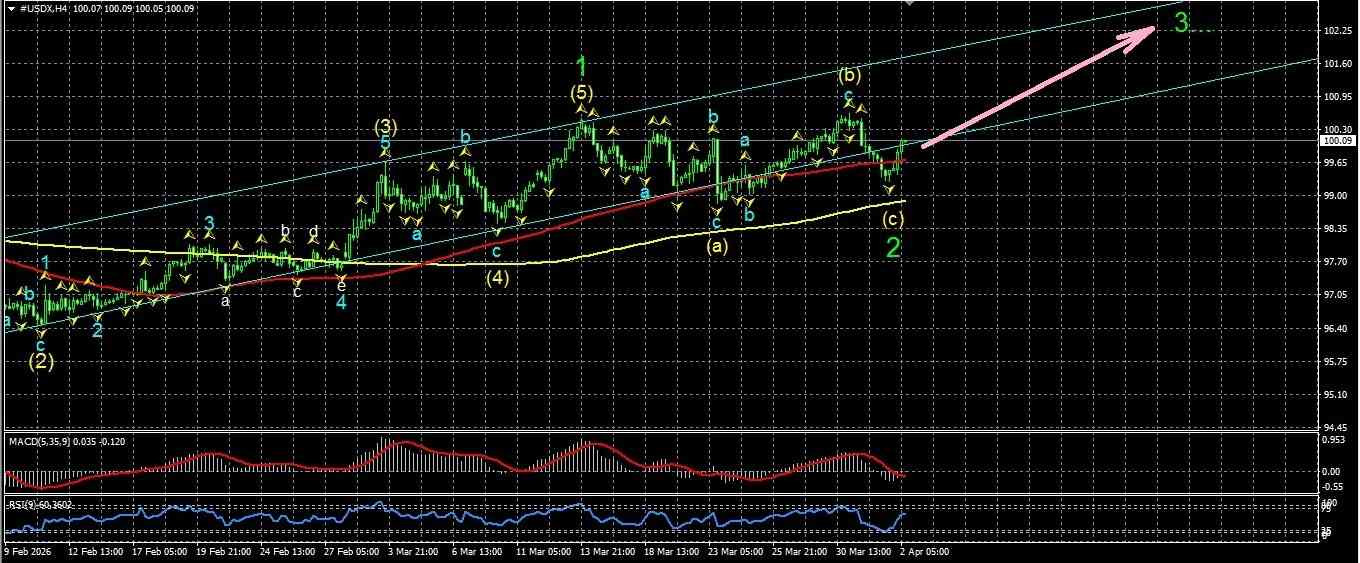Select the green wave 3 target label
Viewport: 1360px width, 563px height.
pyautogui.click(x=1182, y=24)
